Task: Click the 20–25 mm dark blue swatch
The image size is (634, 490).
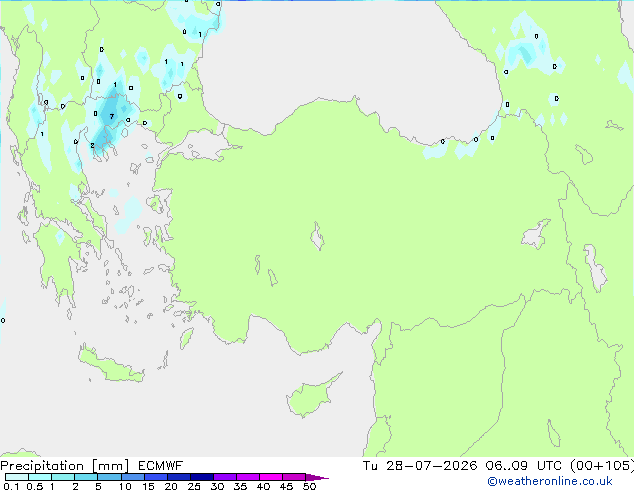Action: (179, 477)
